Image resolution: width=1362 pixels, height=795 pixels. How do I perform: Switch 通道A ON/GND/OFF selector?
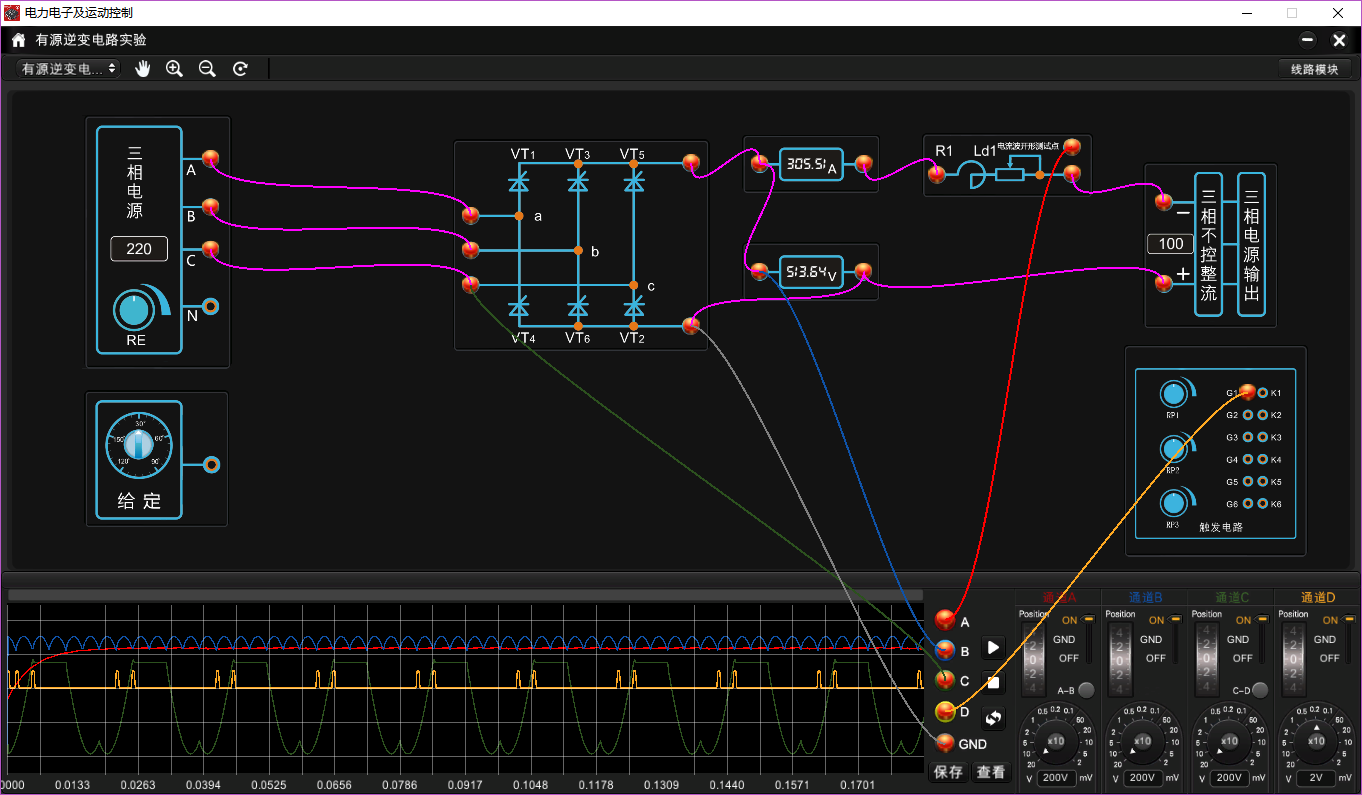click(1090, 640)
